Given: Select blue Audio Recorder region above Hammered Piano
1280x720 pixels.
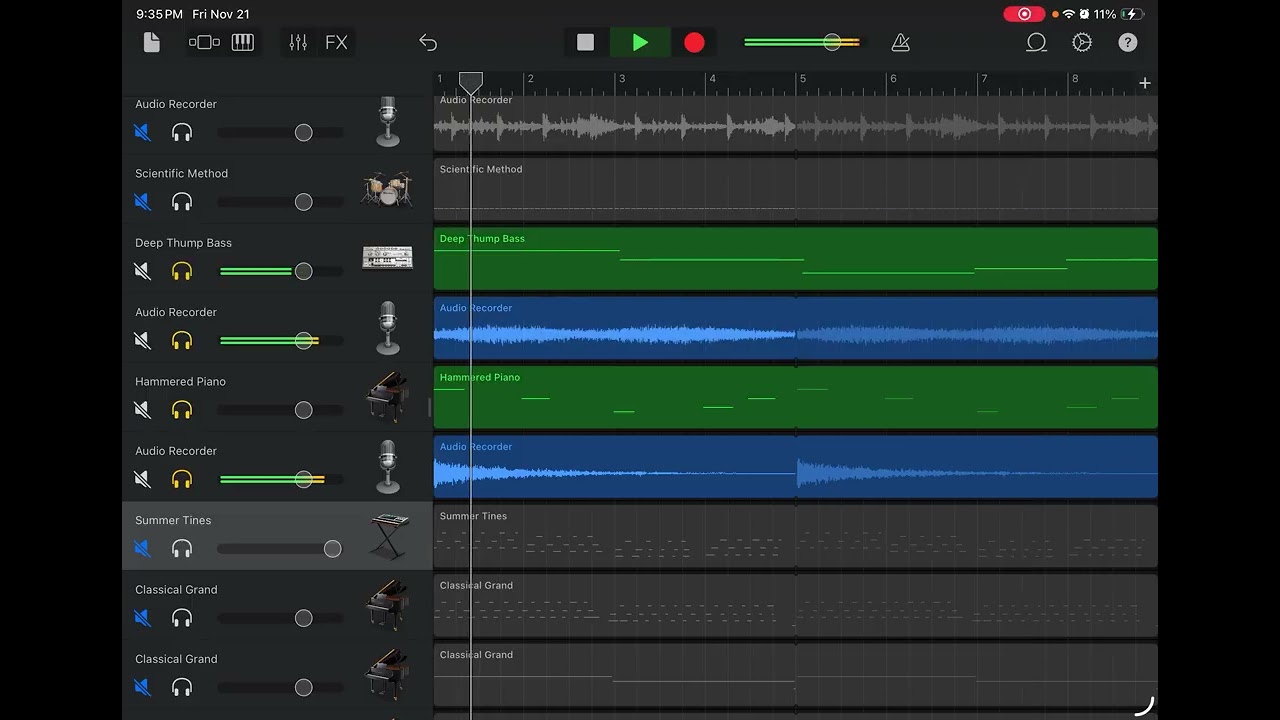Looking at the screenshot, I should coord(795,328).
